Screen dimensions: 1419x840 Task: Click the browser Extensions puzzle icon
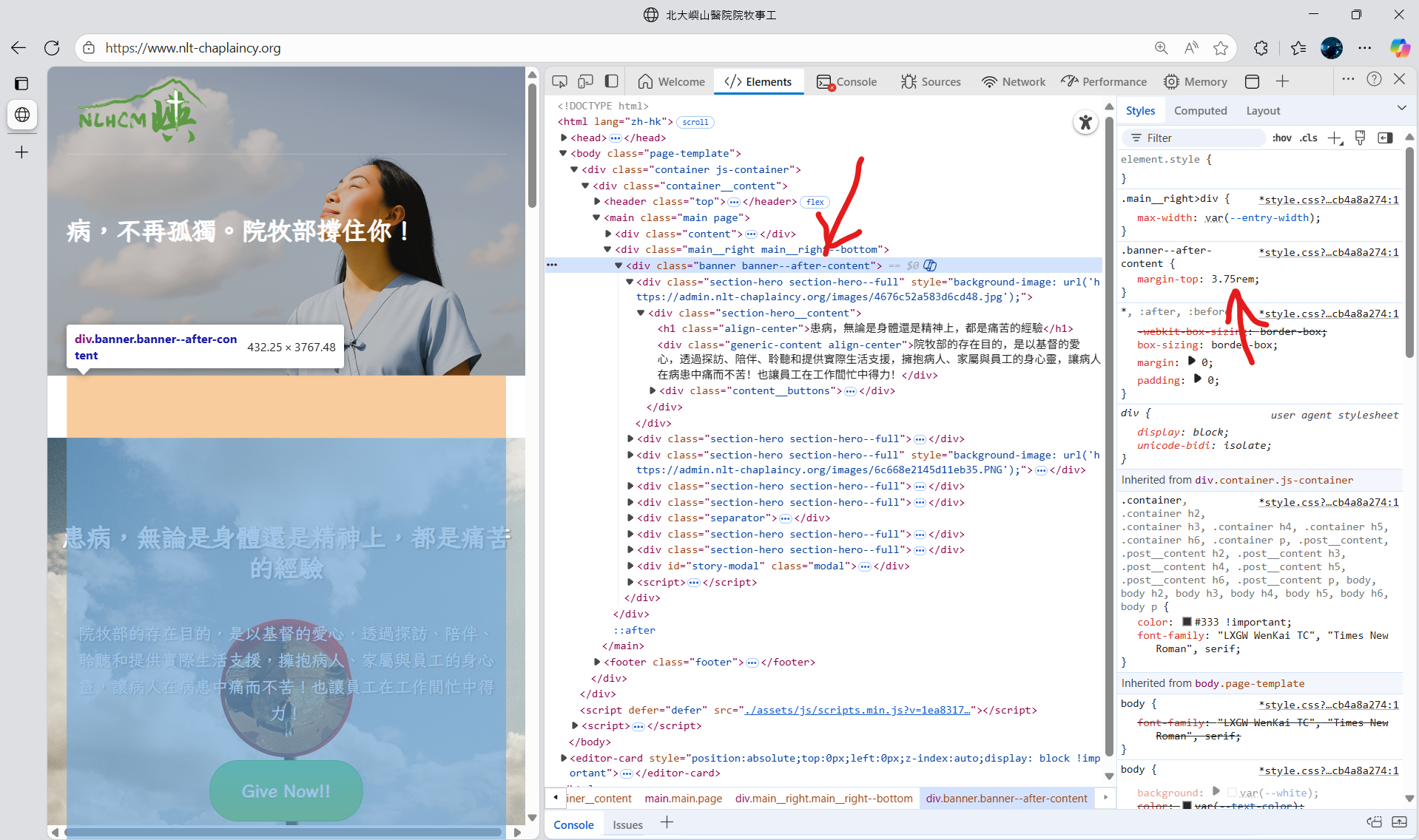[1261, 48]
